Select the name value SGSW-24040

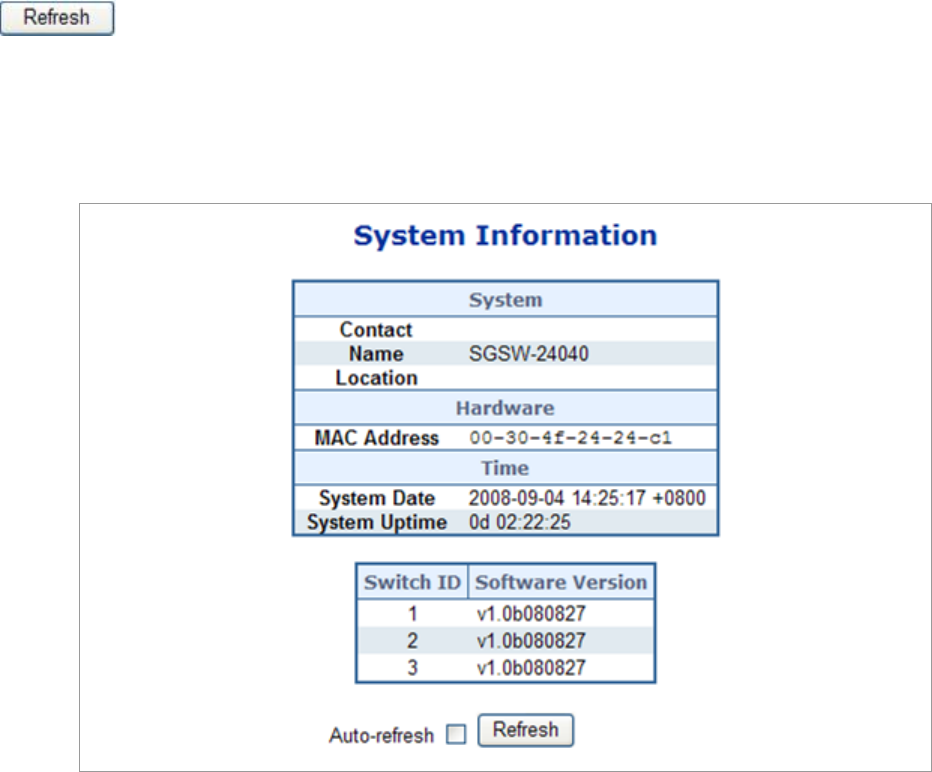pos(528,354)
